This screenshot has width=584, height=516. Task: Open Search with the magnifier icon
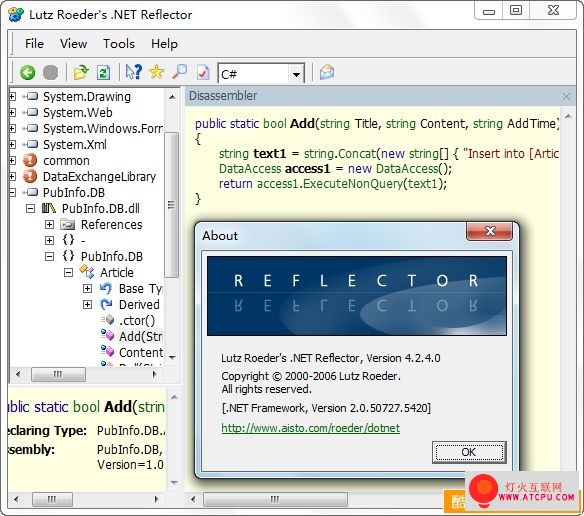[180, 72]
